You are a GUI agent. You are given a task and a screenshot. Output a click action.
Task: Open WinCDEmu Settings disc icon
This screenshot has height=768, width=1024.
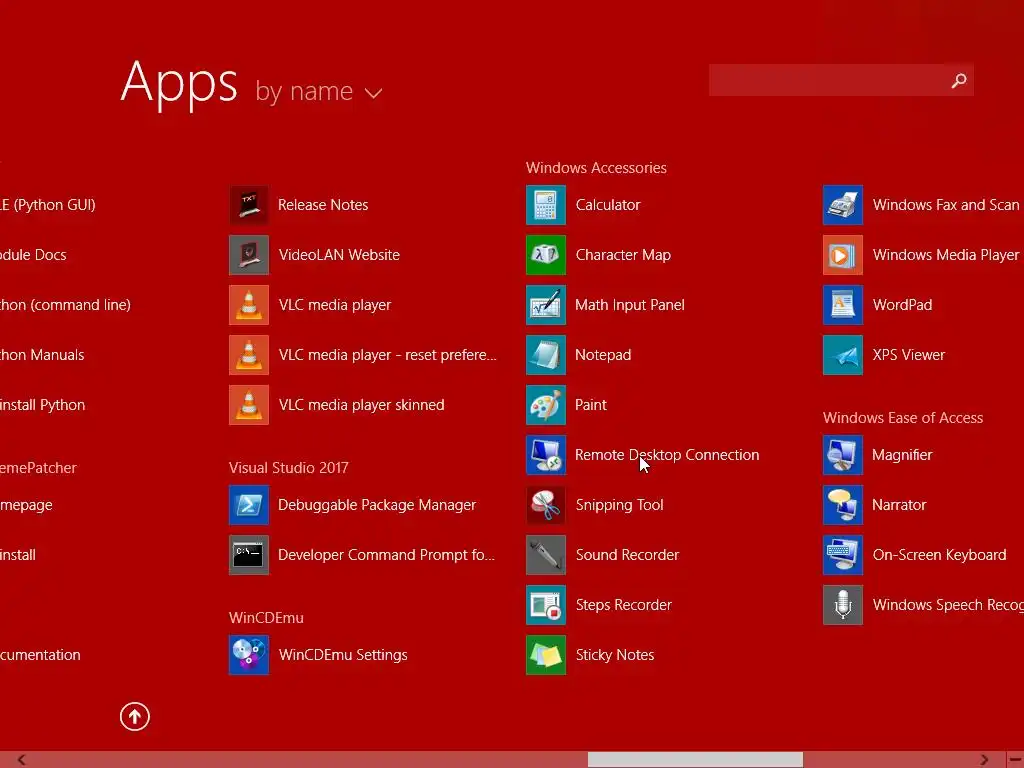pyautogui.click(x=249, y=655)
